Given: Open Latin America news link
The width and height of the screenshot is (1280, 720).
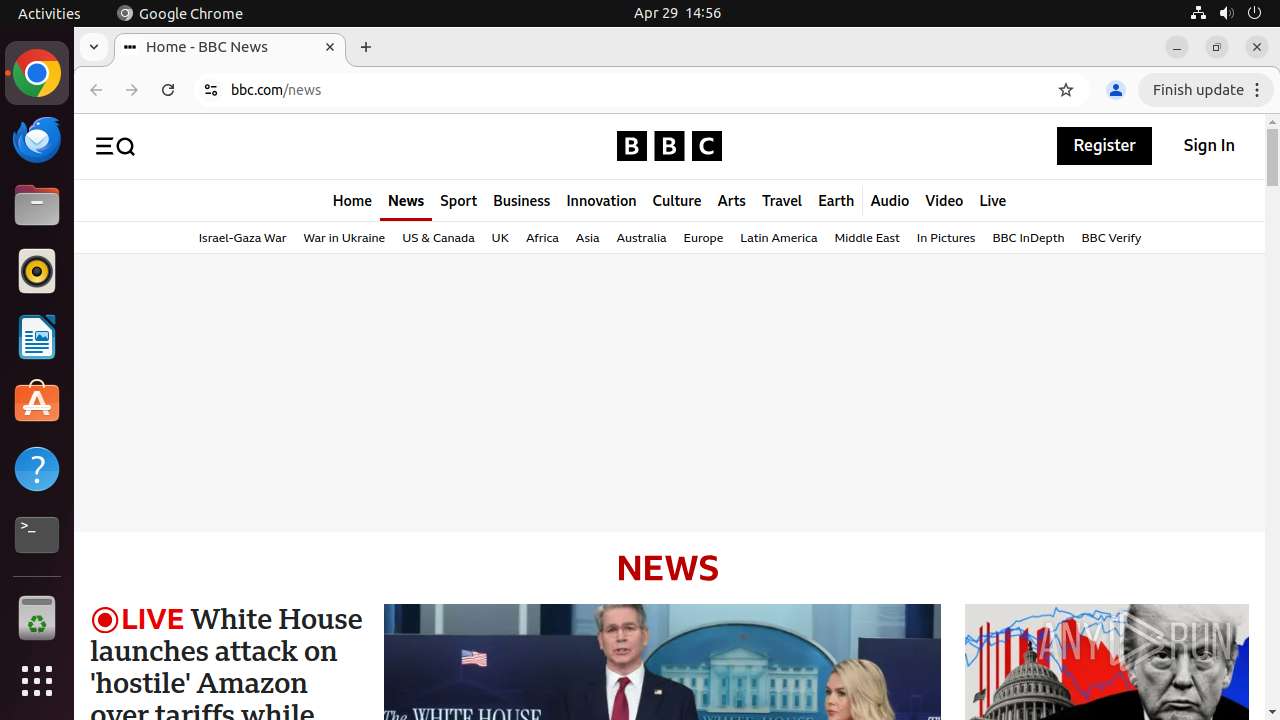Looking at the screenshot, I should tap(778, 238).
